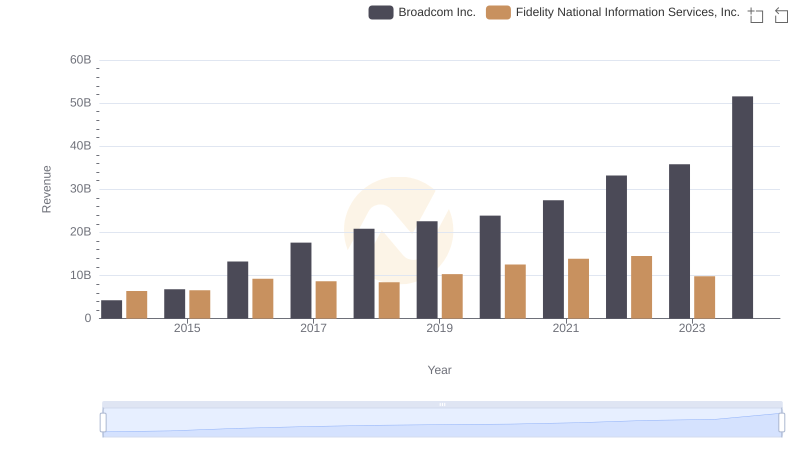Click Broadcom bar above 2019 label
Viewport: 800px width, 461px height.
pos(427,270)
